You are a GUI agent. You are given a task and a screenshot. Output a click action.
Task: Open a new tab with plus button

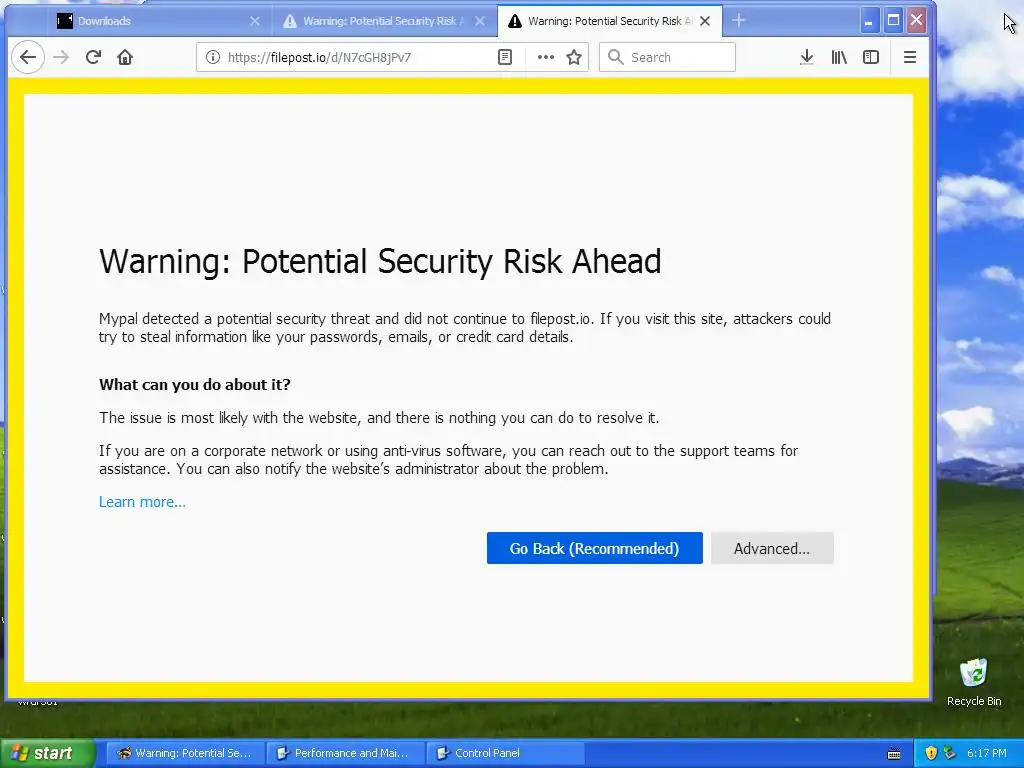coord(739,21)
